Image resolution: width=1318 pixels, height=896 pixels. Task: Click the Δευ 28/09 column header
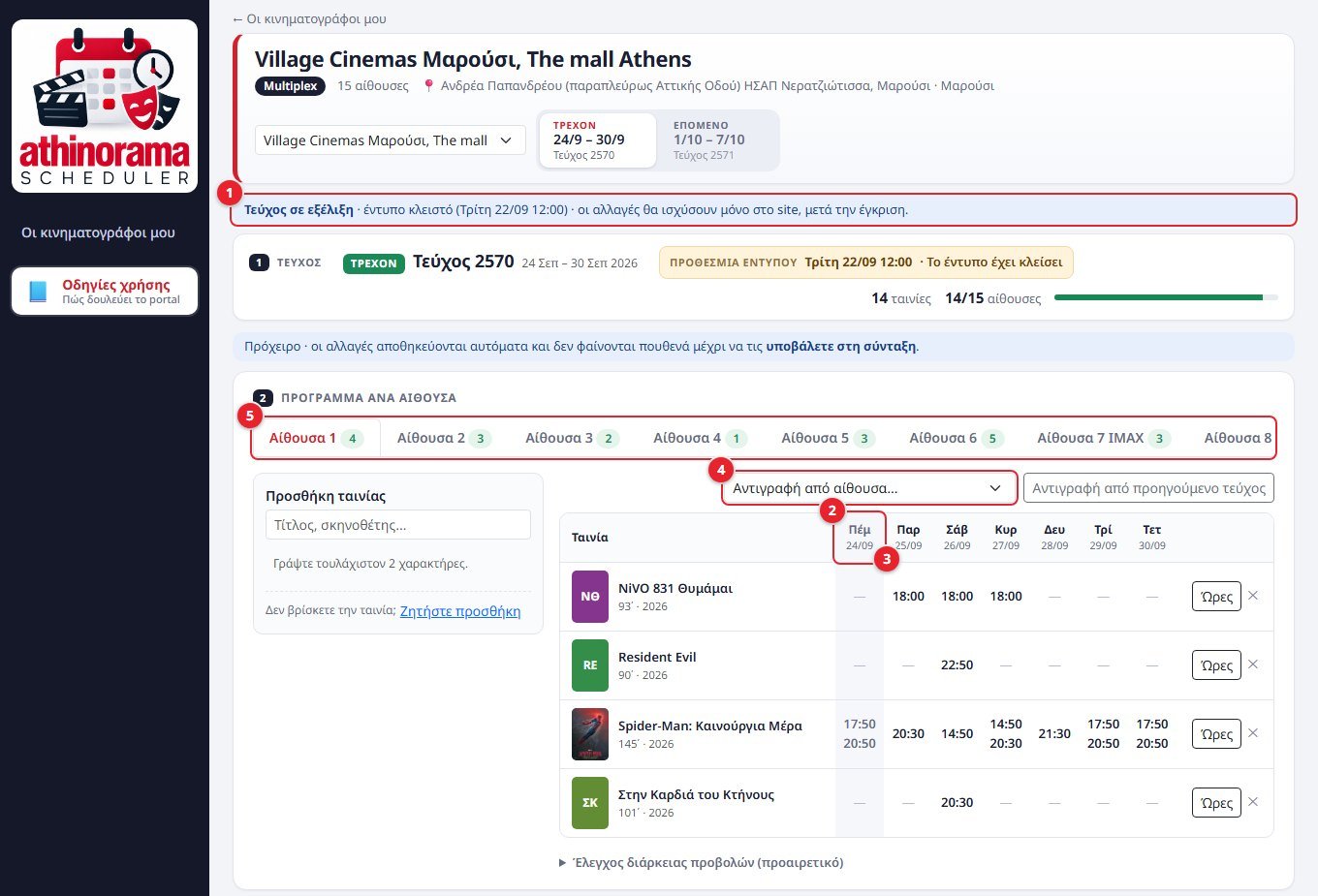[1054, 538]
